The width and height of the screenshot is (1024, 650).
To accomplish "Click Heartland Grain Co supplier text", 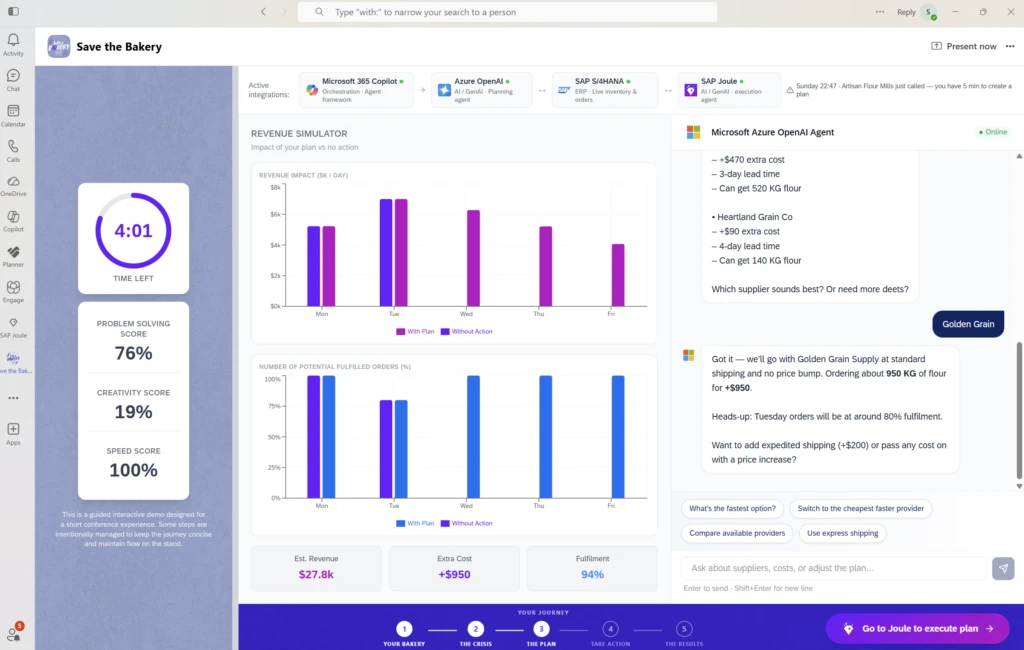I will (x=754, y=217).
